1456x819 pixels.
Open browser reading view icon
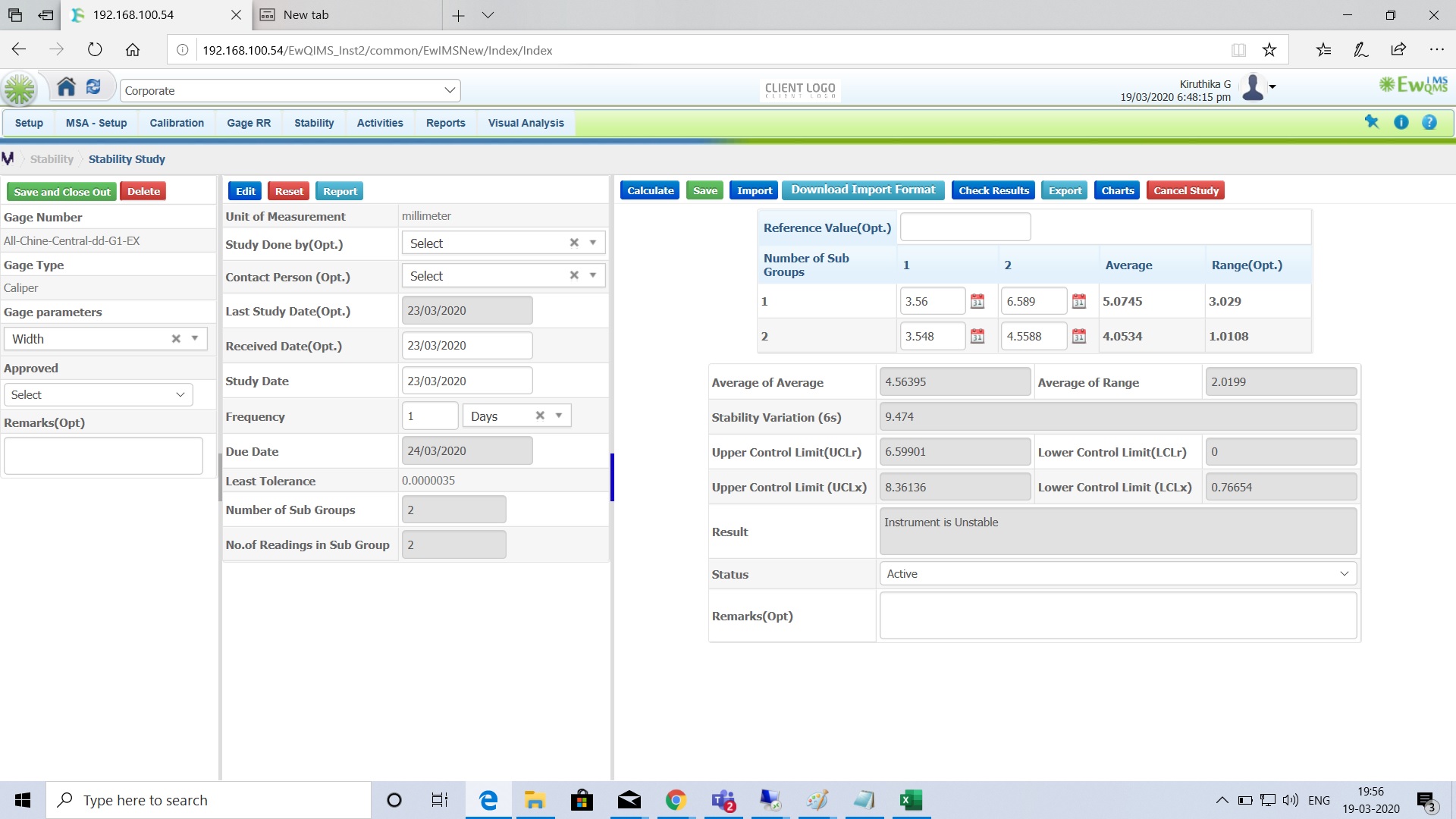pyautogui.click(x=1238, y=50)
